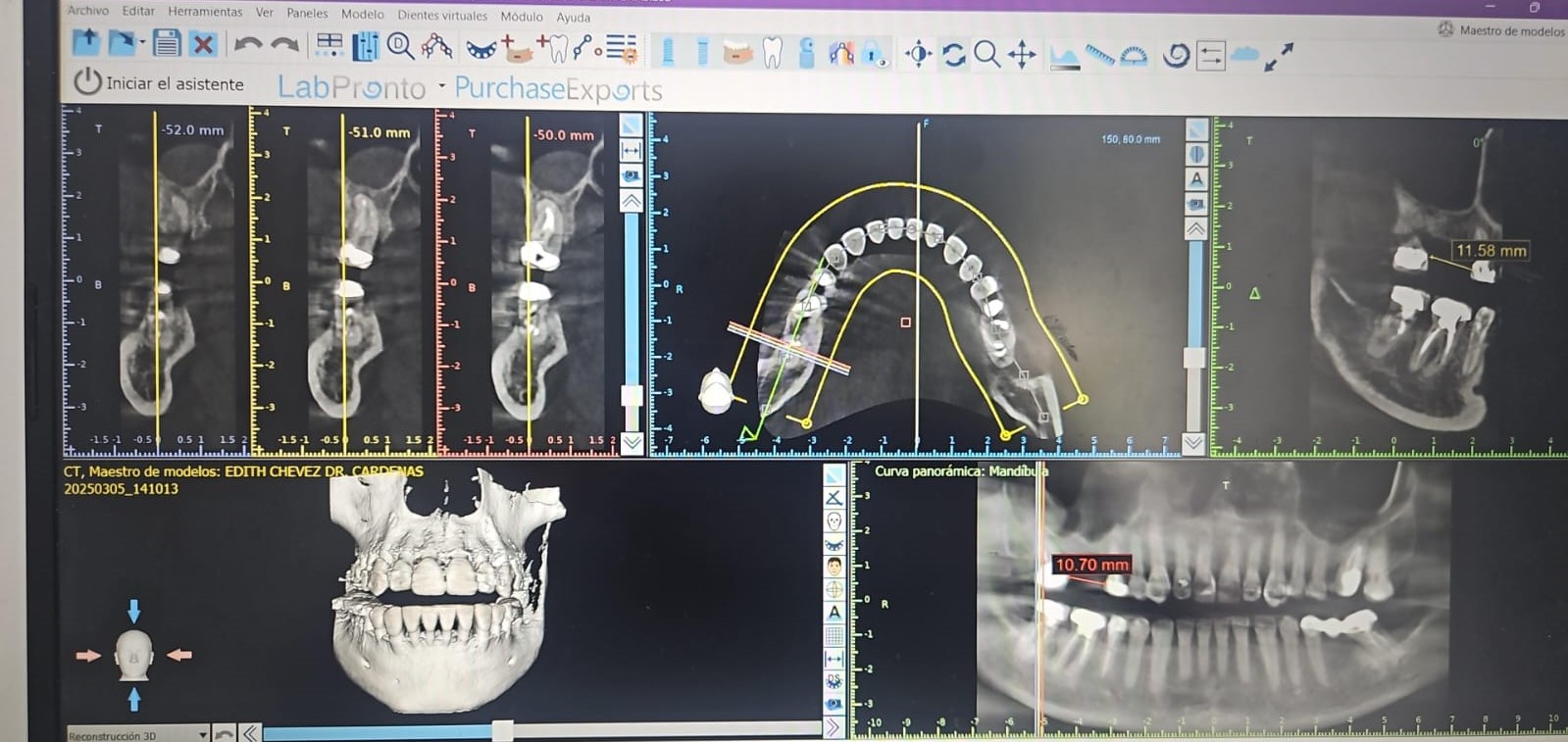This screenshot has height=742, width=1568.
Task: Click the red X close-project icon
Action: coord(203,43)
